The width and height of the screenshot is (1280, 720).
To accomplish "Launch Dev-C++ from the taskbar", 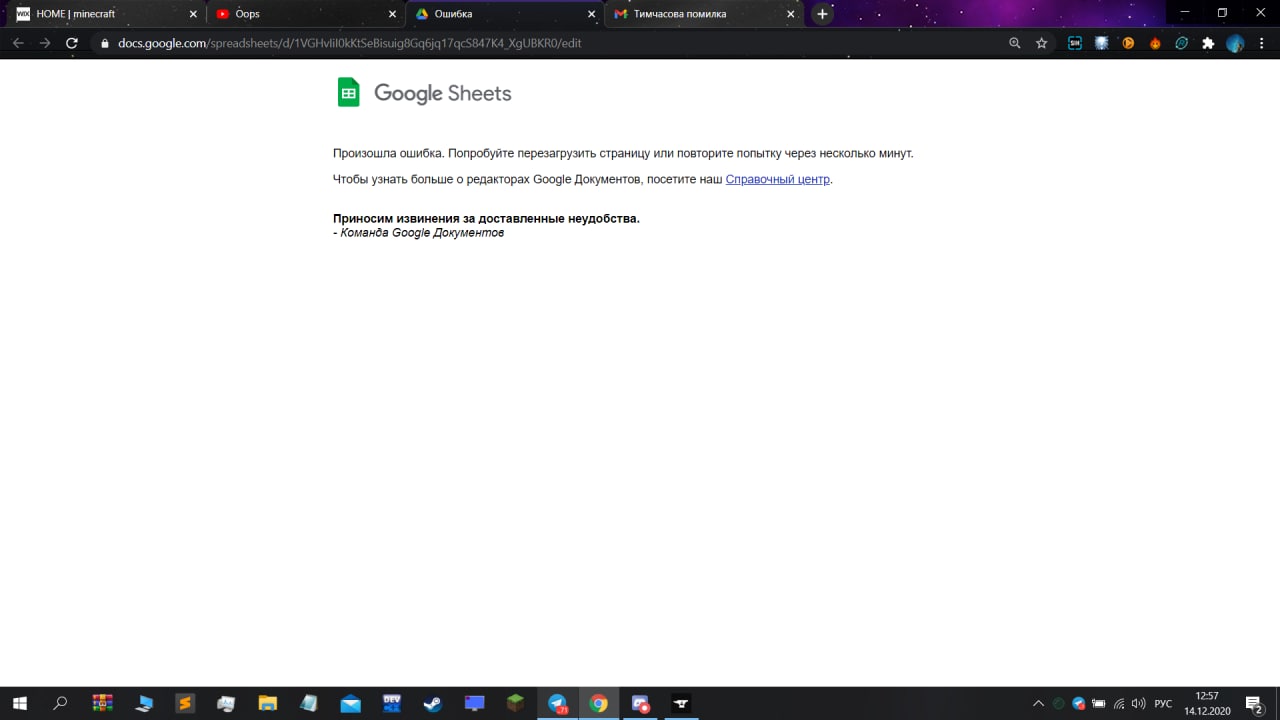I will 392,703.
